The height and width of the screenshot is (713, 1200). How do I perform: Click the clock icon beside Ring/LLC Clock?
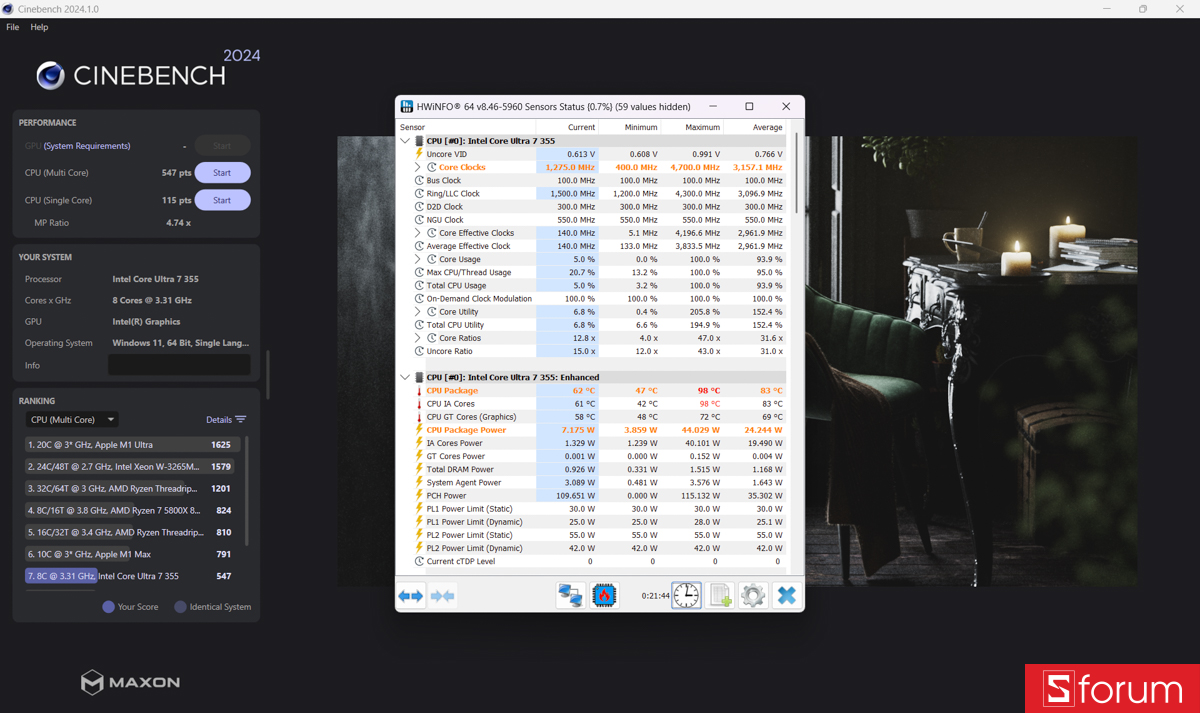420,193
